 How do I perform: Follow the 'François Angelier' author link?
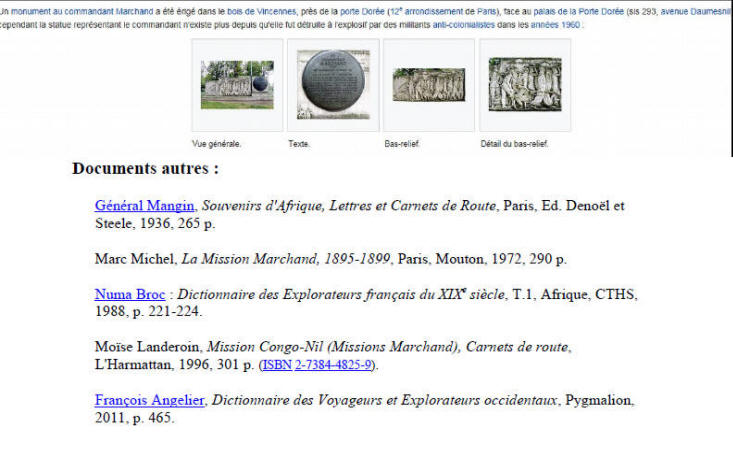coord(149,400)
